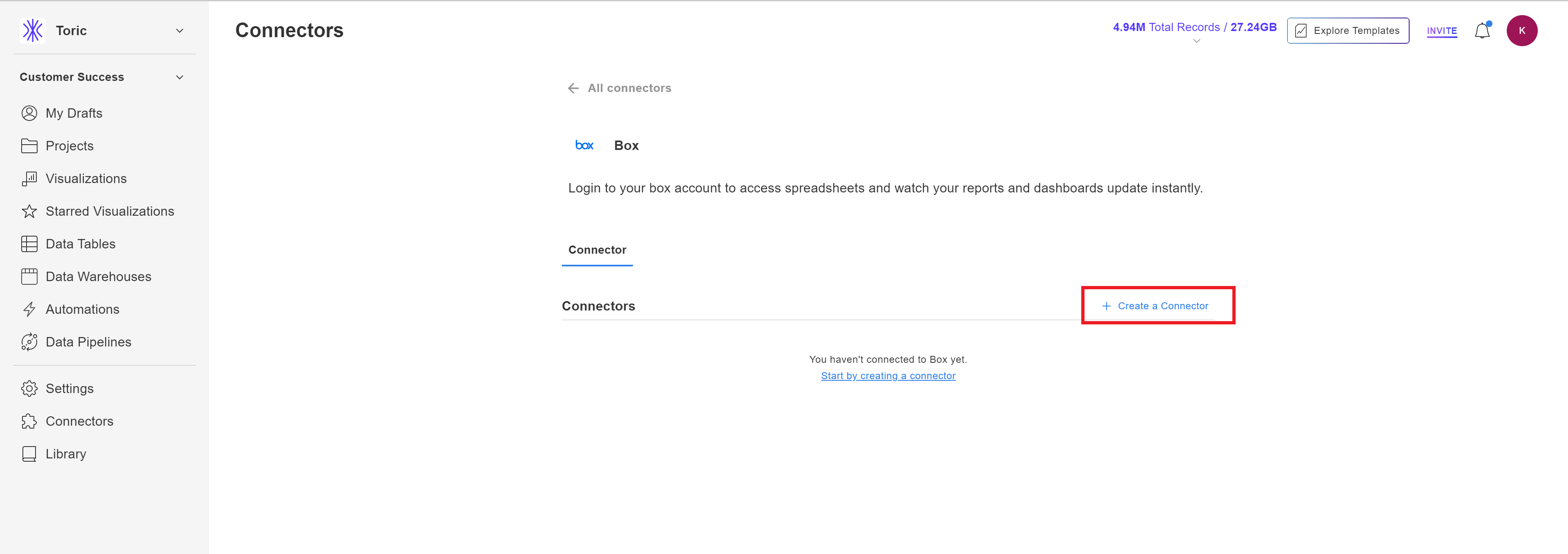Click the plus icon in Create a Connector
Viewport: 1568px width, 554px height.
(1106, 306)
